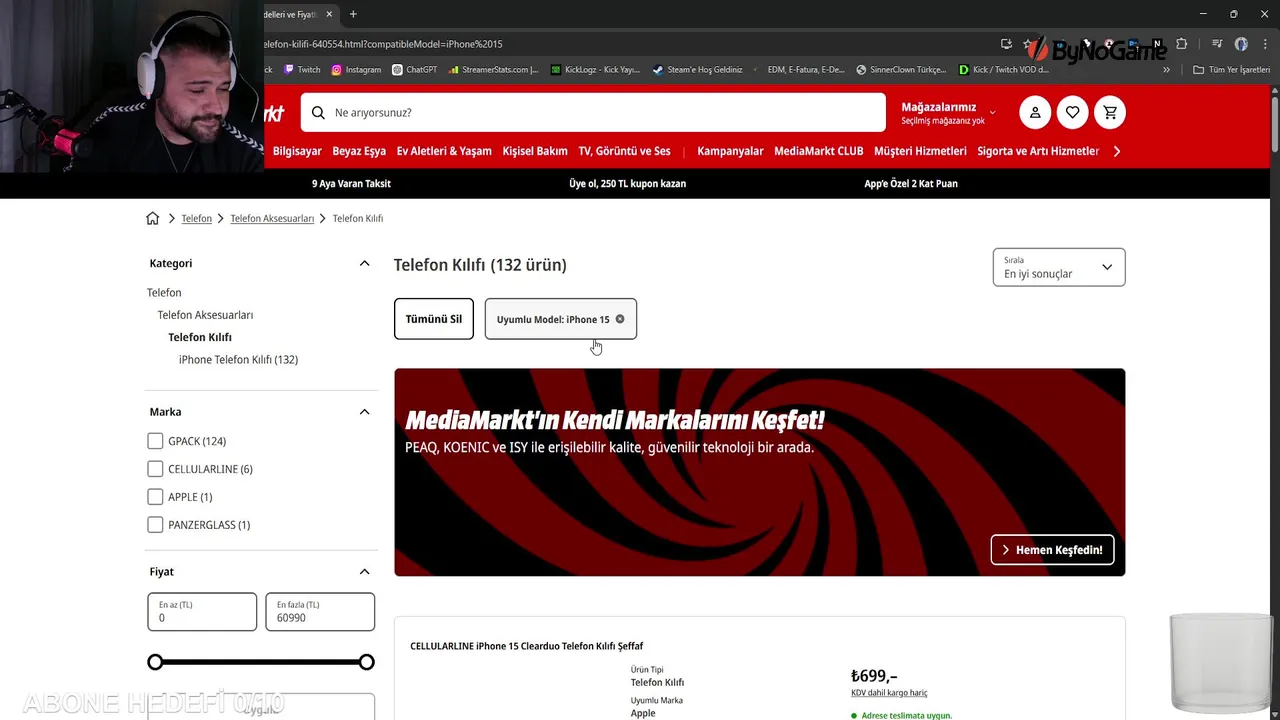Select Telefon Aksesuarları in category tree
The image size is (1280, 720).
pos(205,315)
